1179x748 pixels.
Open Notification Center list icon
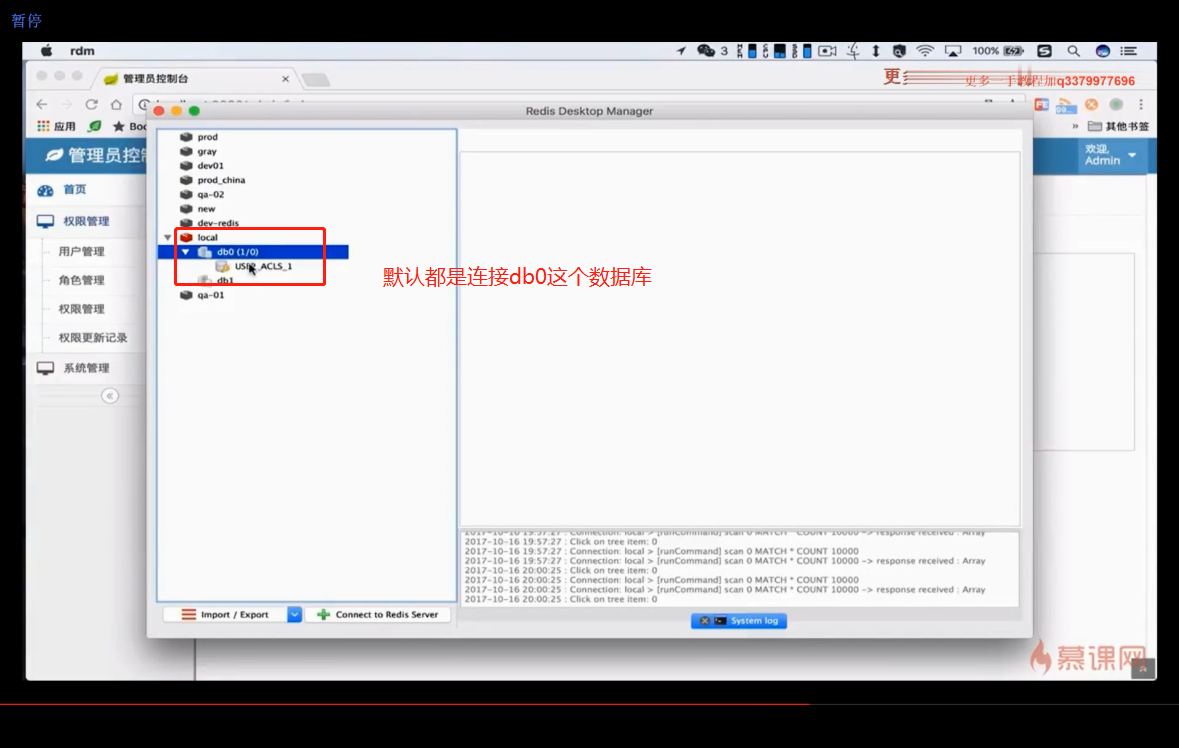click(x=1129, y=50)
